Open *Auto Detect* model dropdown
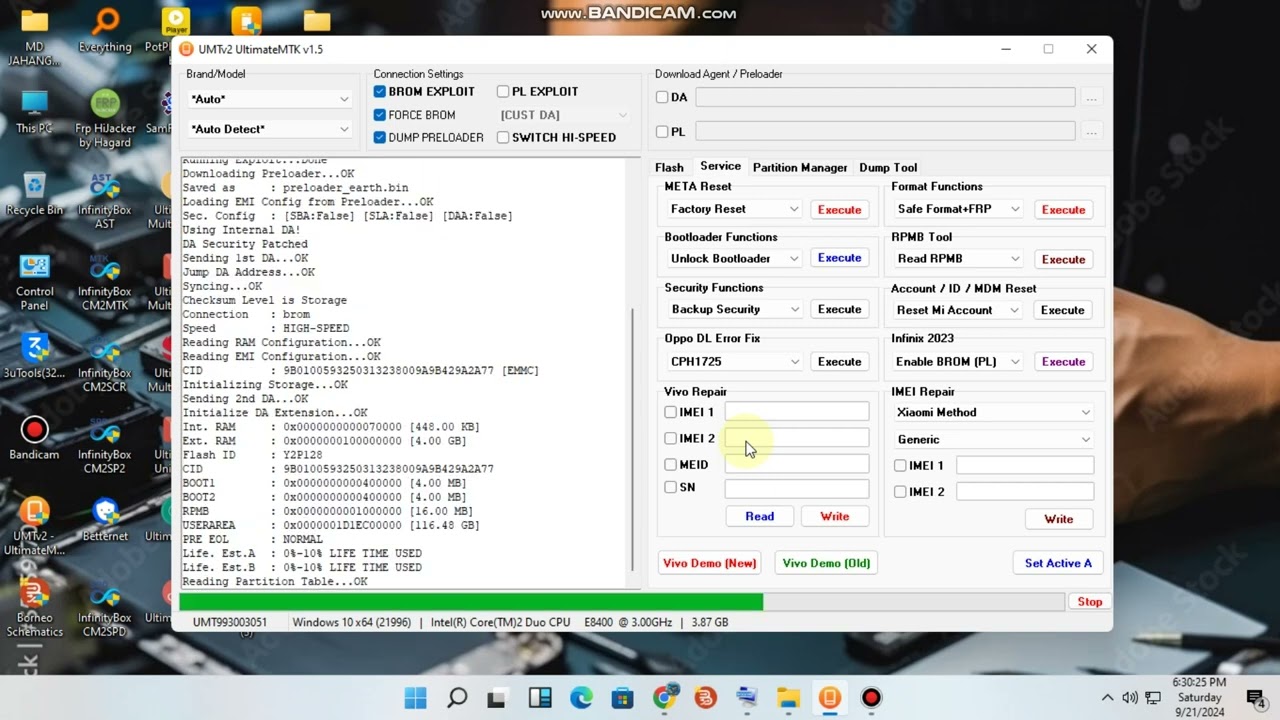The image size is (1280, 720). [269, 129]
